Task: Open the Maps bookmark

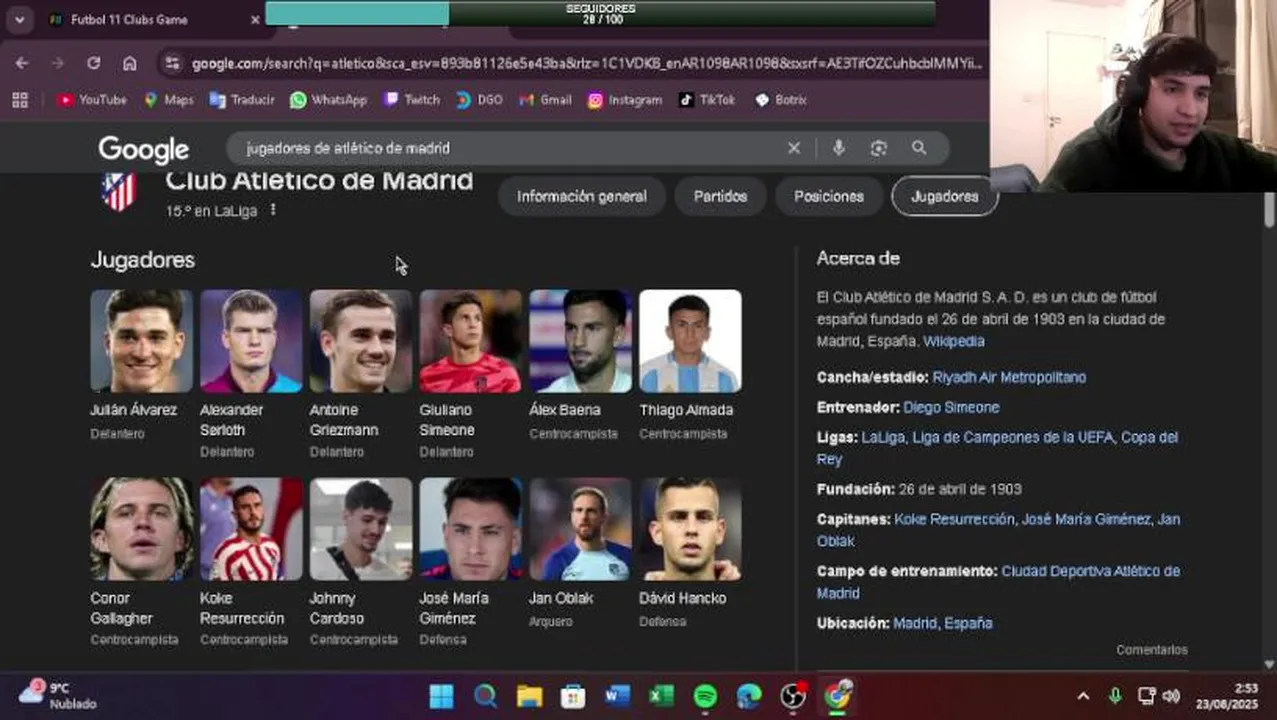Action: (x=169, y=100)
